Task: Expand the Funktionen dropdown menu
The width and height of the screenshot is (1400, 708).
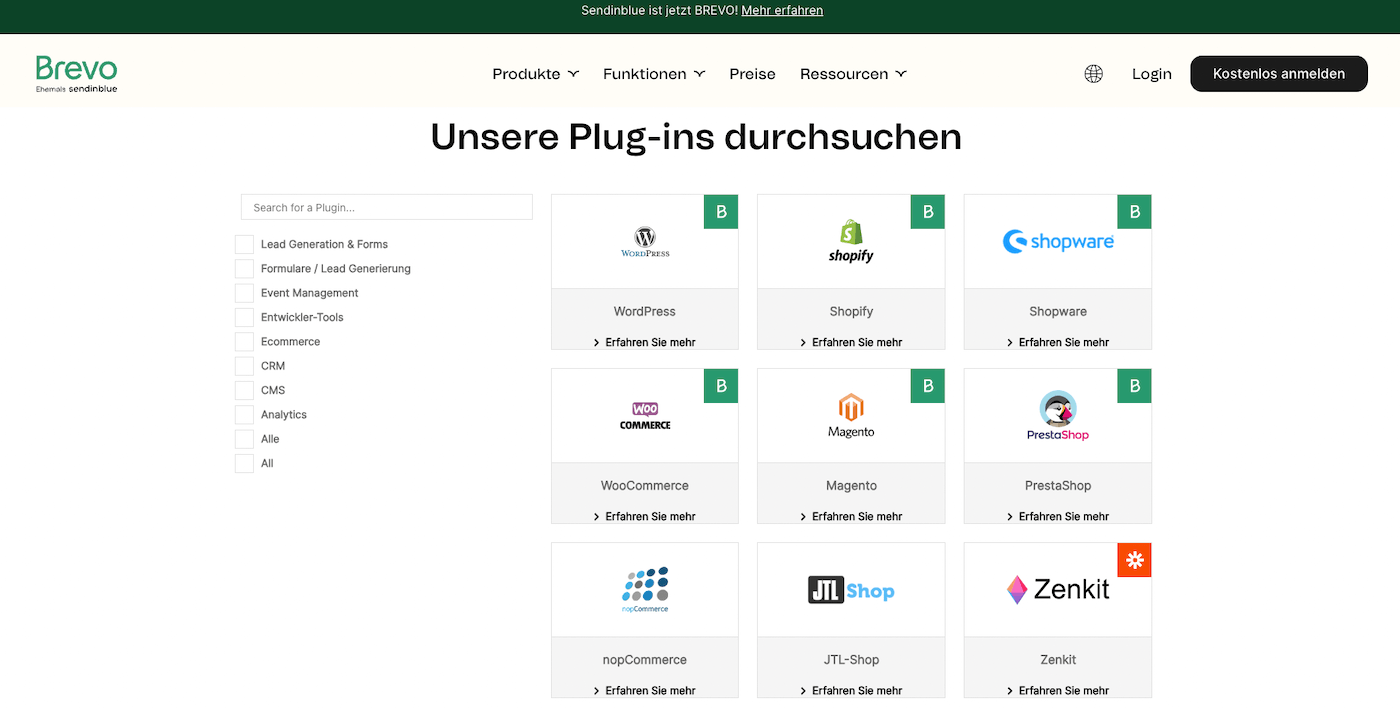Action: click(x=654, y=74)
